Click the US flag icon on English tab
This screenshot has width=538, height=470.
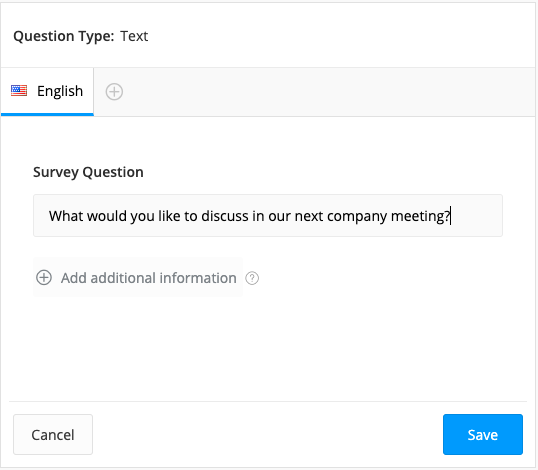pos(19,91)
